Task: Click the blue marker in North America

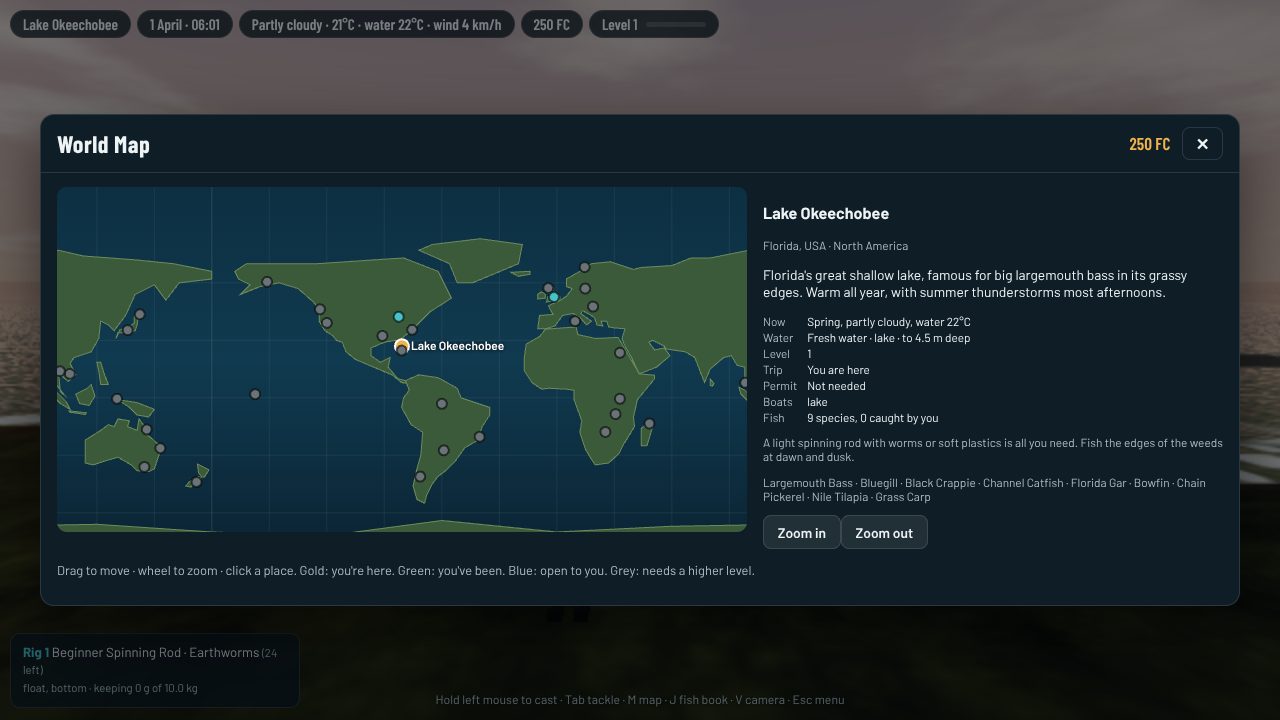Action: [398, 317]
